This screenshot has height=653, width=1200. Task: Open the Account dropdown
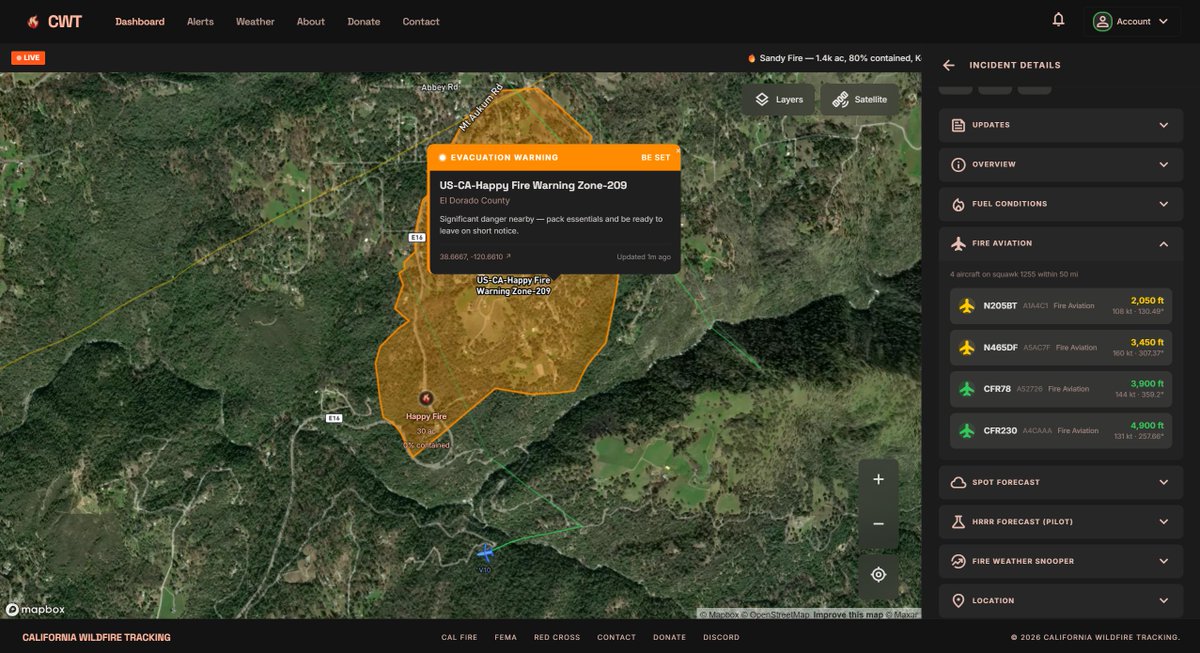1132,21
